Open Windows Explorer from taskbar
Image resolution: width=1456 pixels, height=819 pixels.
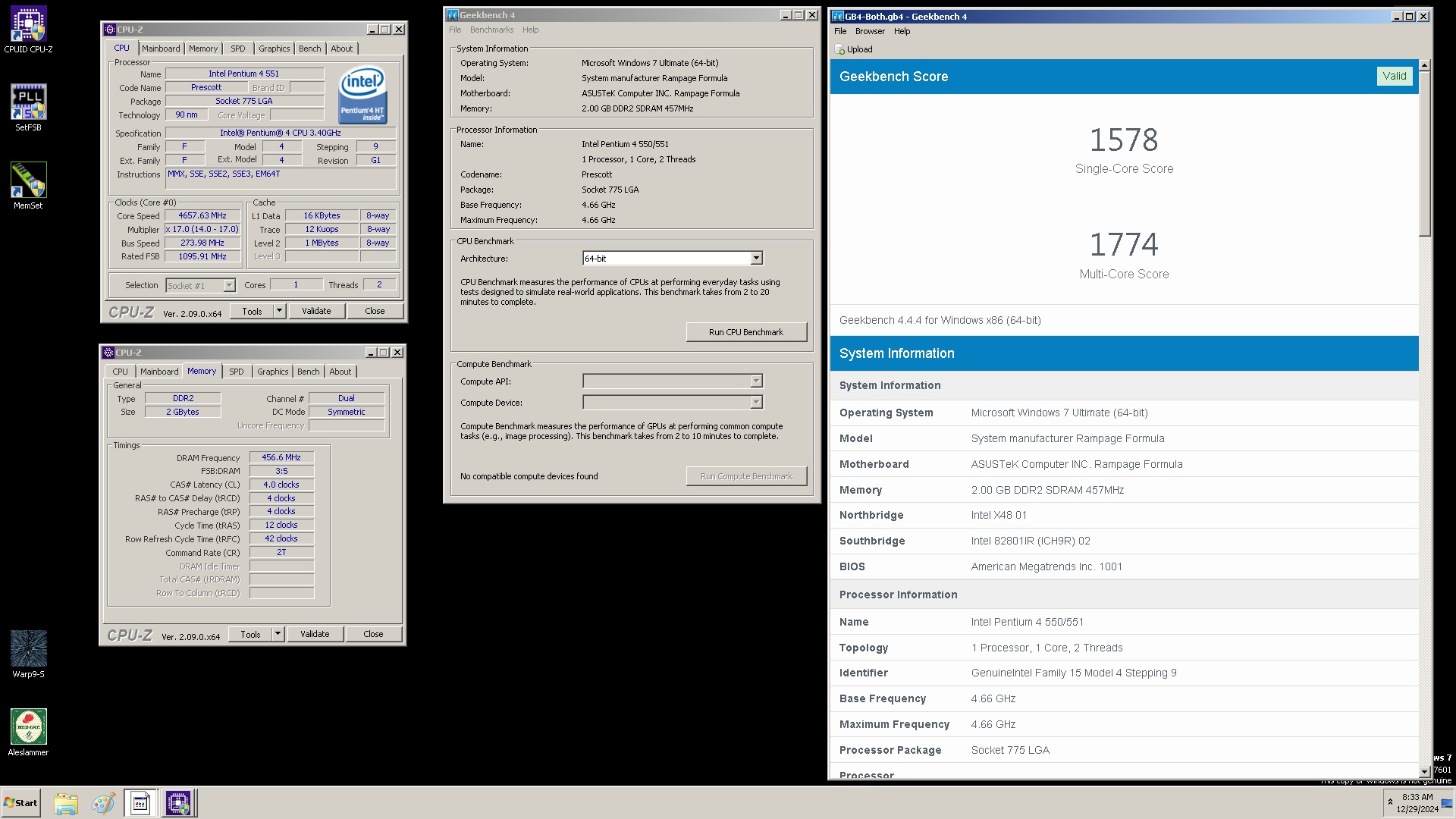tap(66, 803)
